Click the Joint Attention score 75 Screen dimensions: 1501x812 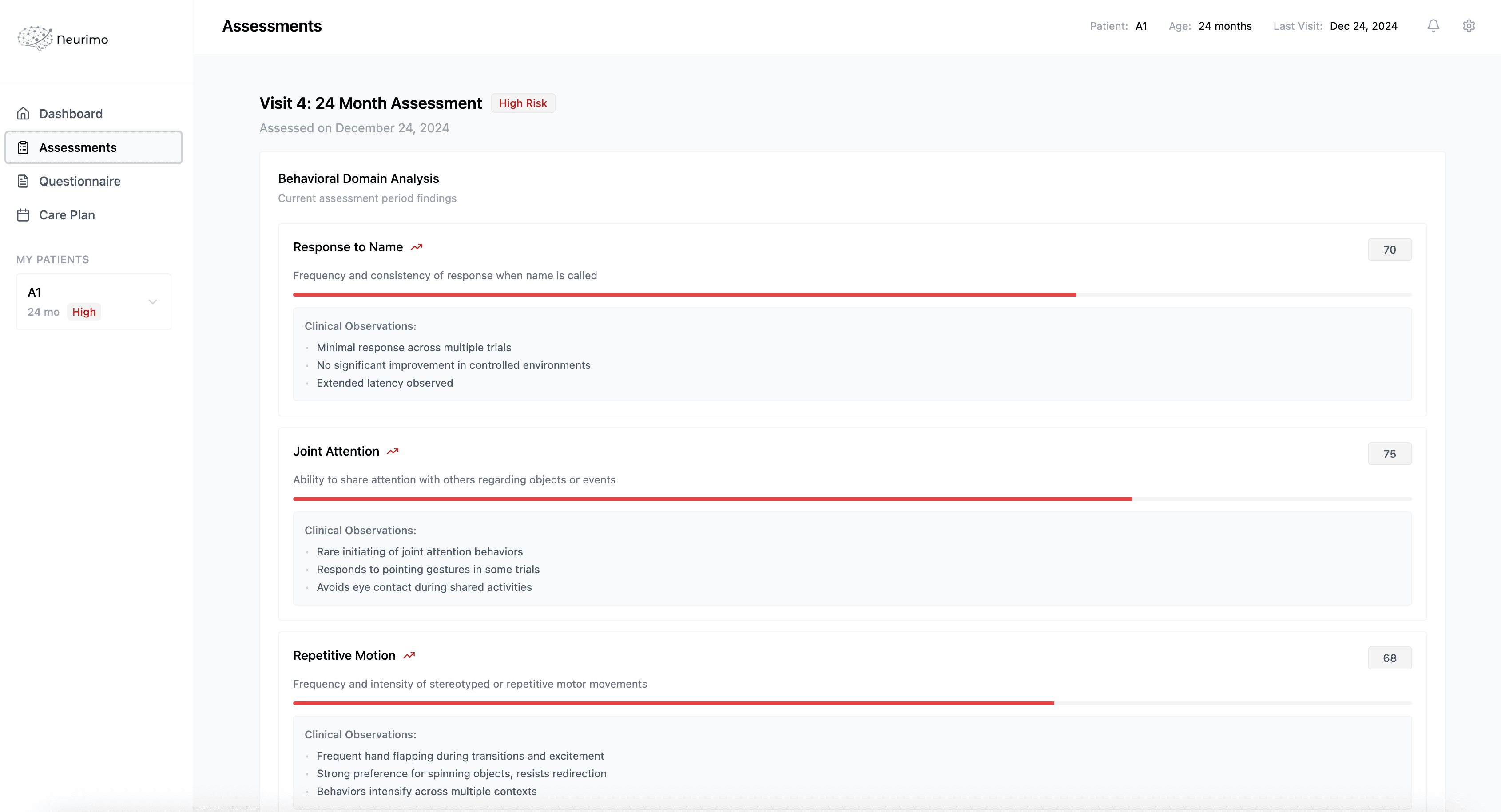(1389, 454)
